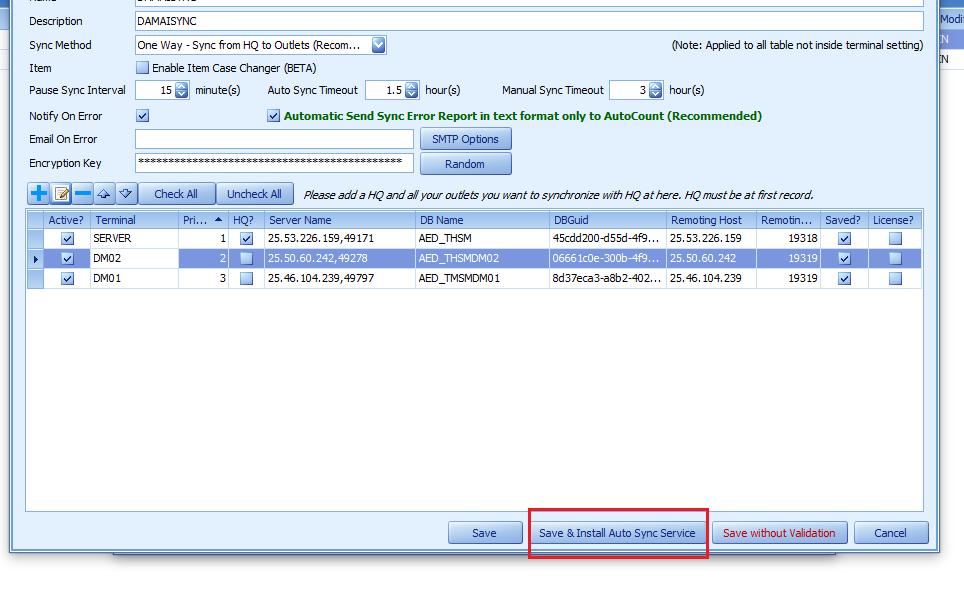The image size is (964, 603).
Task: Open SMTP Options
Action: (465, 139)
